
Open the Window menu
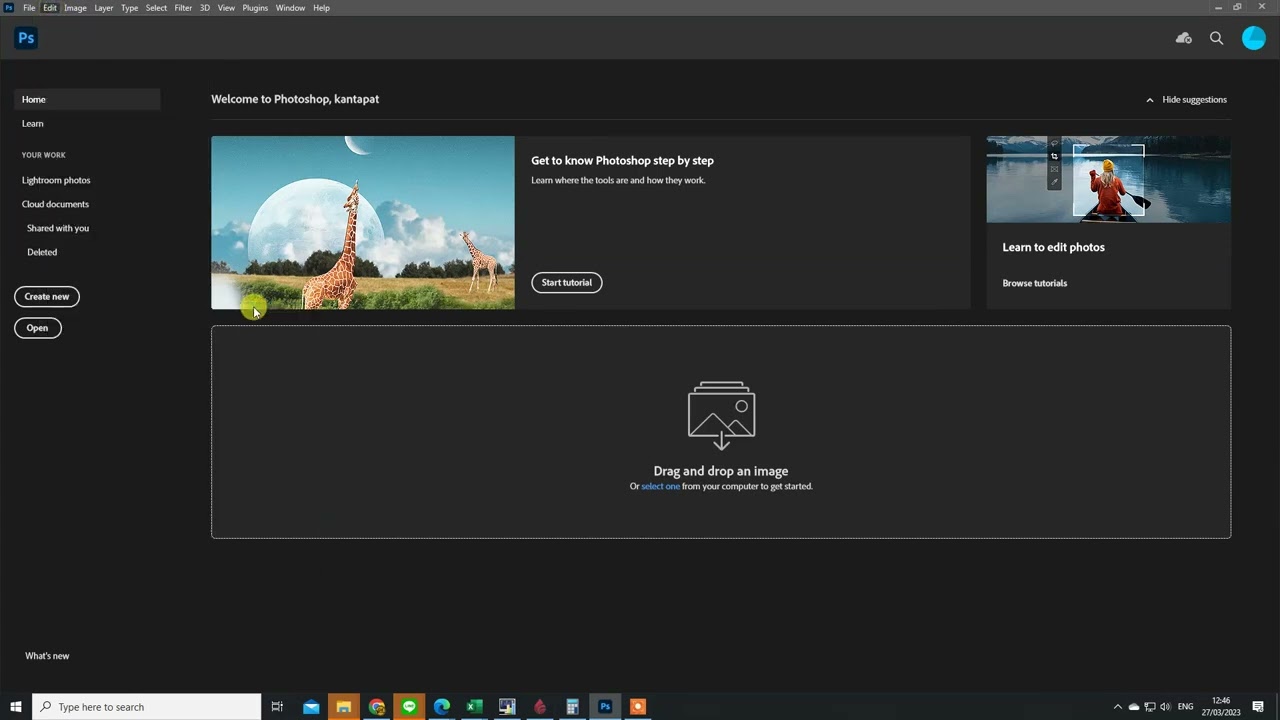290,8
